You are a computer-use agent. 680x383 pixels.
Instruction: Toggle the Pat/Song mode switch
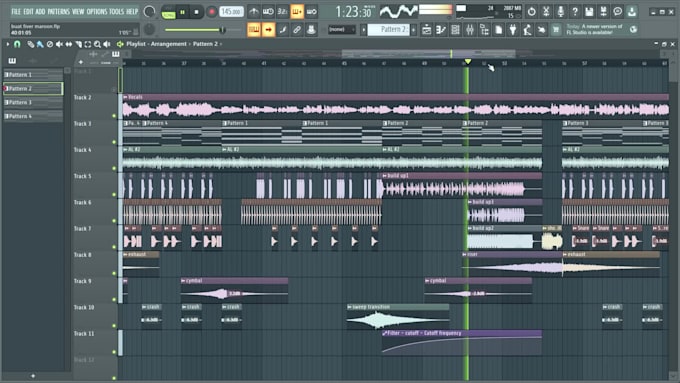pyautogui.click(x=168, y=12)
